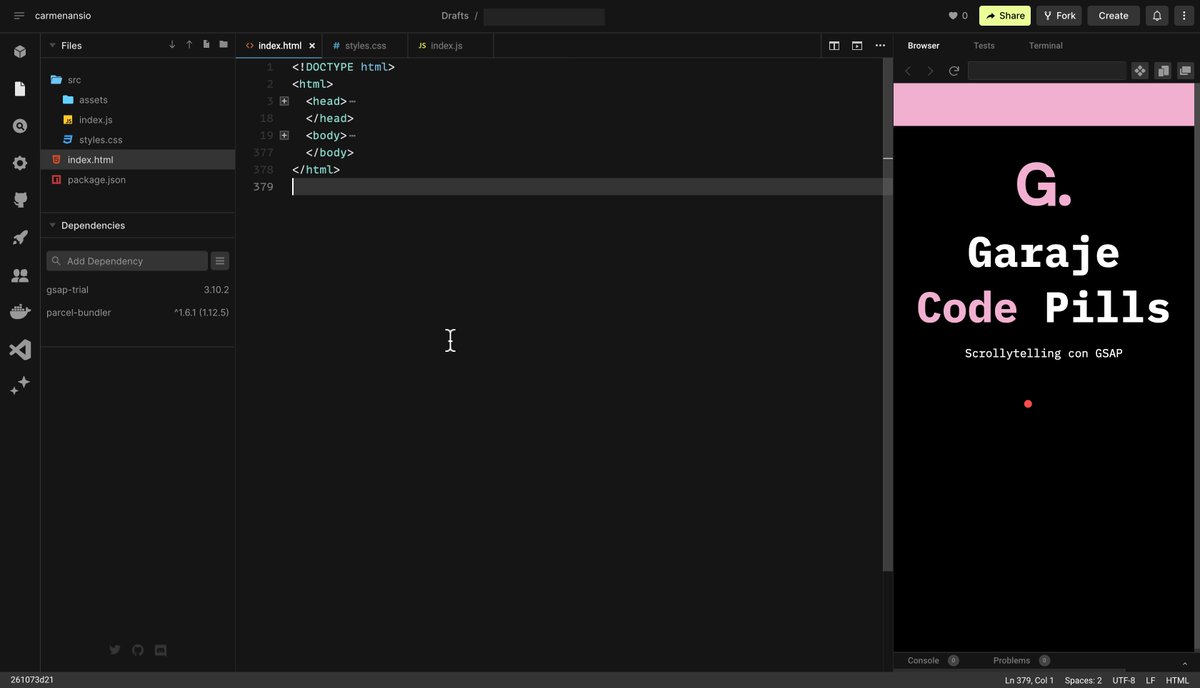Go forward in the preview browser
The width and height of the screenshot is (1200, 688).
(x=931, y=71)
